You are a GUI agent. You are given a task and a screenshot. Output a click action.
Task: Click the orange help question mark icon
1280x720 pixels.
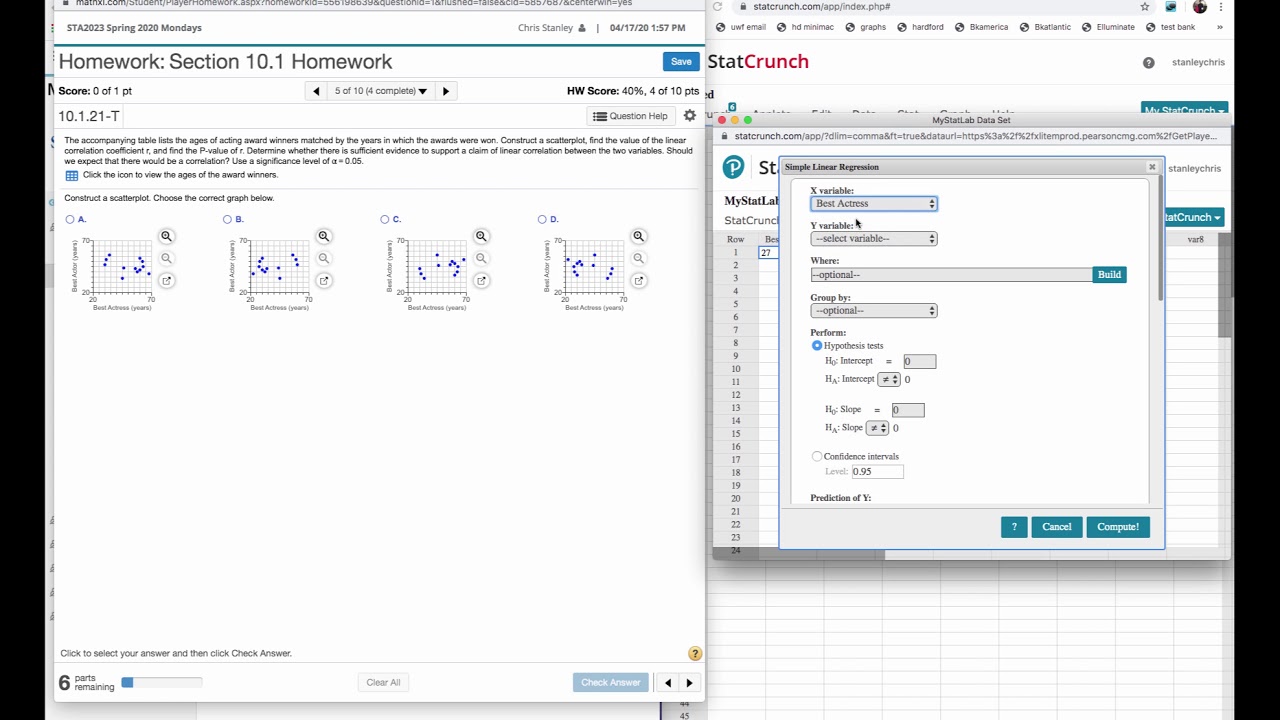[x=695, y=654]
